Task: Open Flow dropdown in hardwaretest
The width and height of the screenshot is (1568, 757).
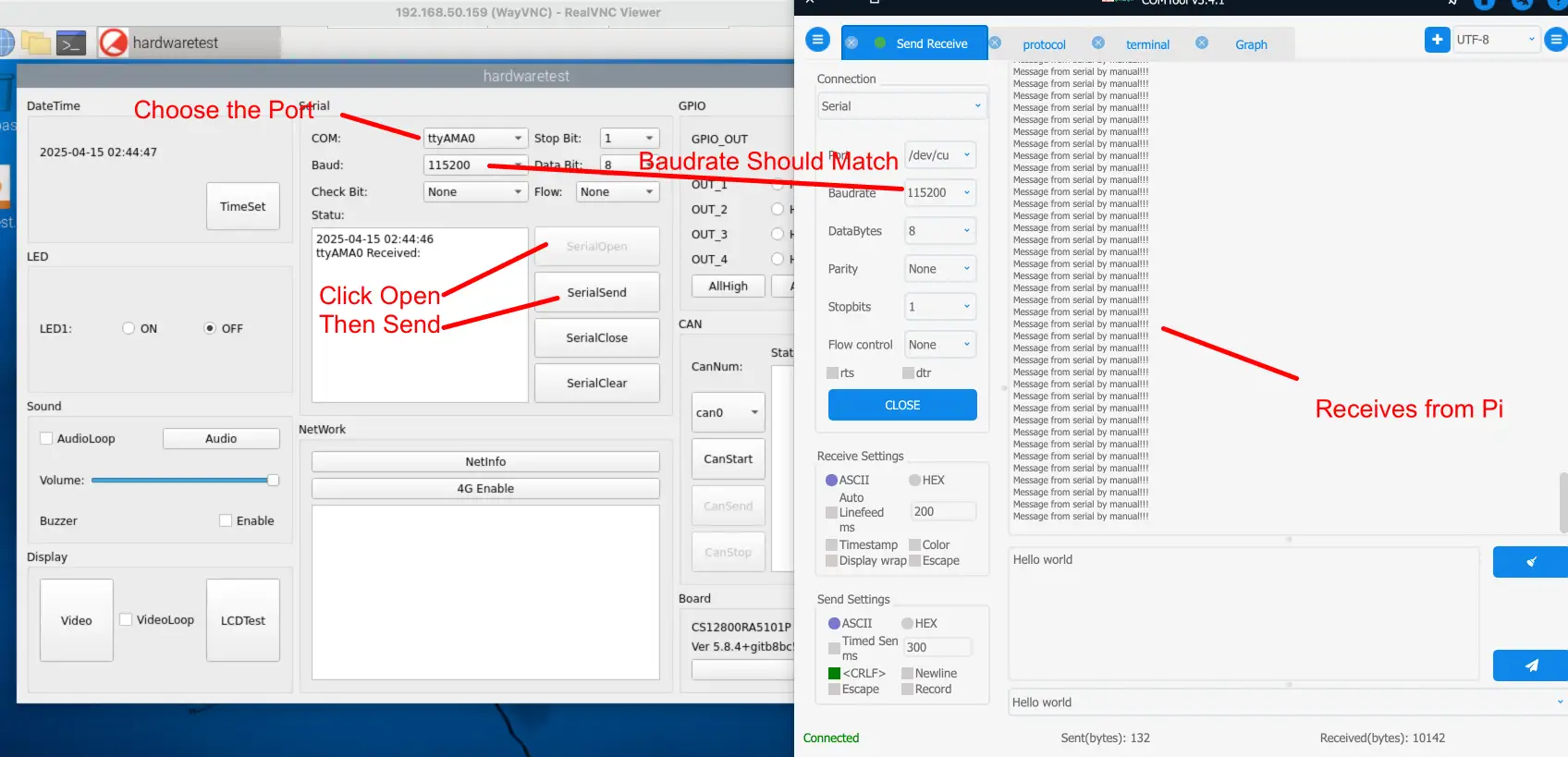Action: (x=618, y=191)
